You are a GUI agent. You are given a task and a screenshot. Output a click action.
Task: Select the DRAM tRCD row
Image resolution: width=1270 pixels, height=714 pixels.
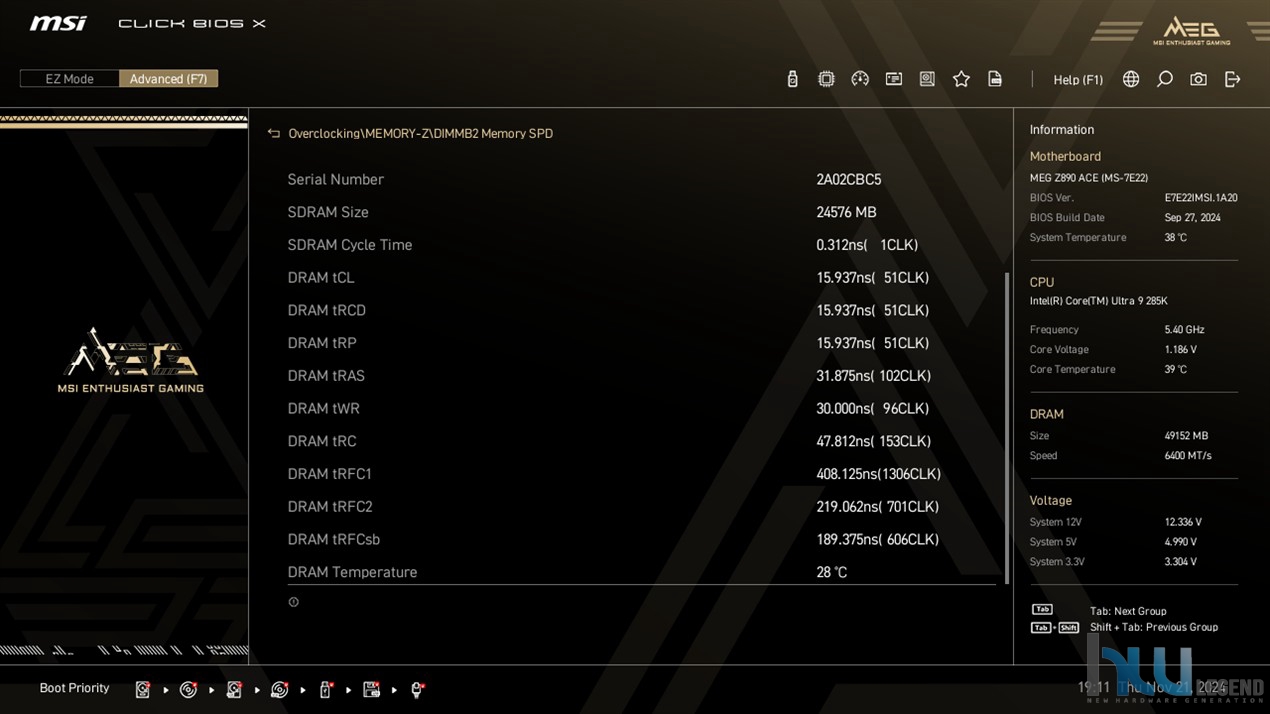tap(641, 310)
